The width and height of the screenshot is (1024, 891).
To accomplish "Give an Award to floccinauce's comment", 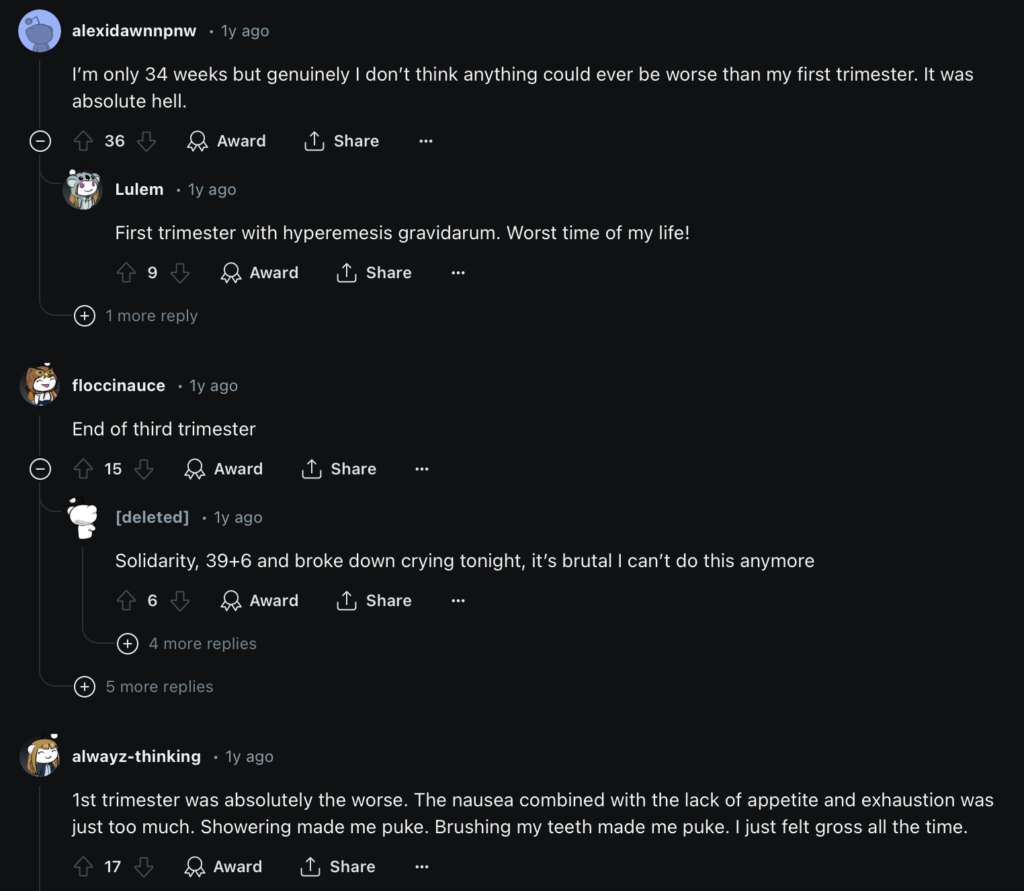I will pos(224,469).
